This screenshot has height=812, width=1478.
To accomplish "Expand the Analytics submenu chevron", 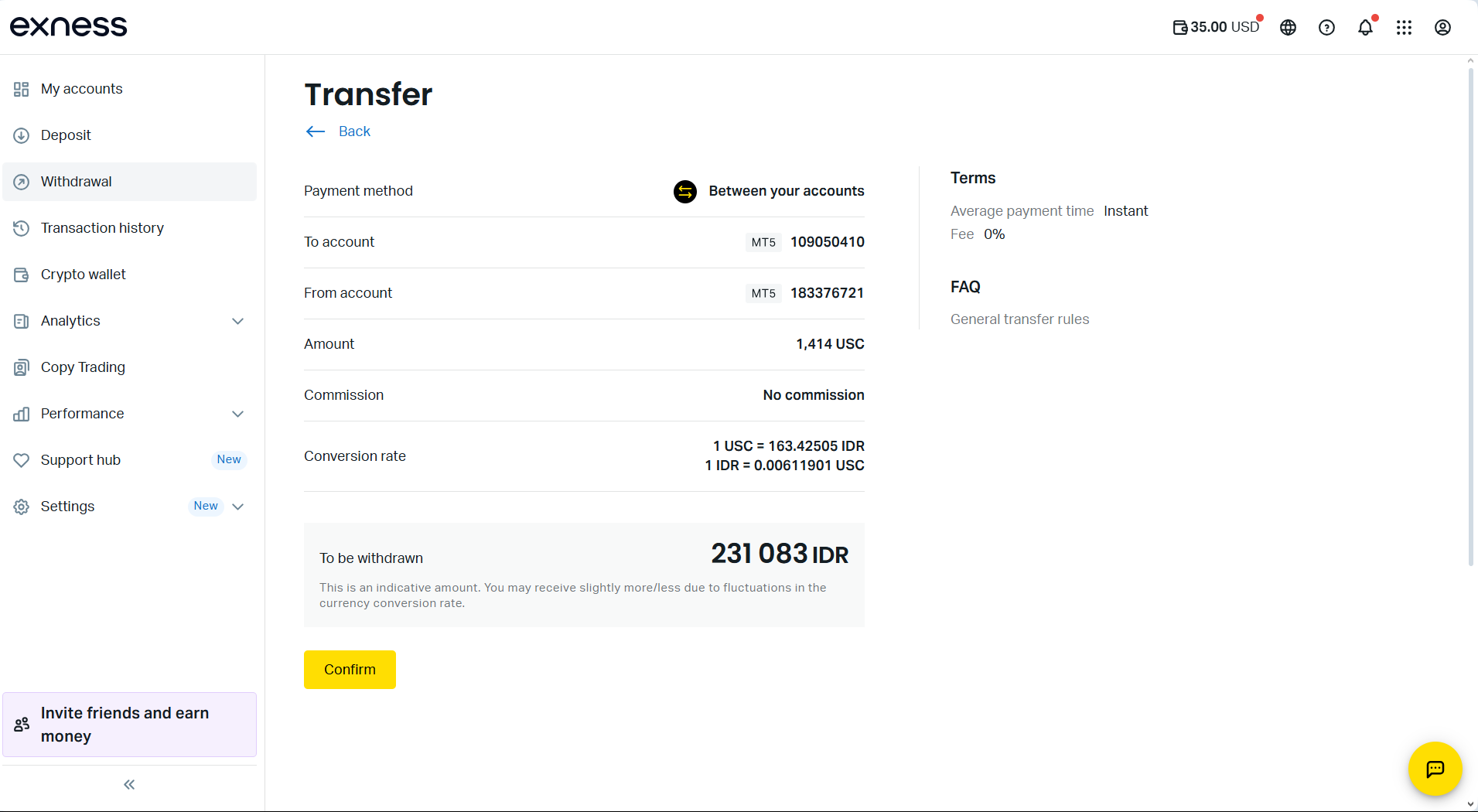I will [237, 321].
